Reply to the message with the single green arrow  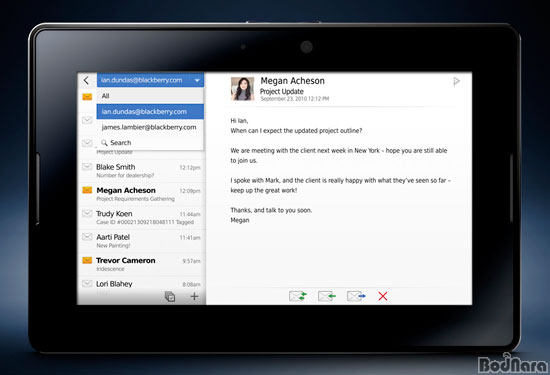(x=327, y=296)
